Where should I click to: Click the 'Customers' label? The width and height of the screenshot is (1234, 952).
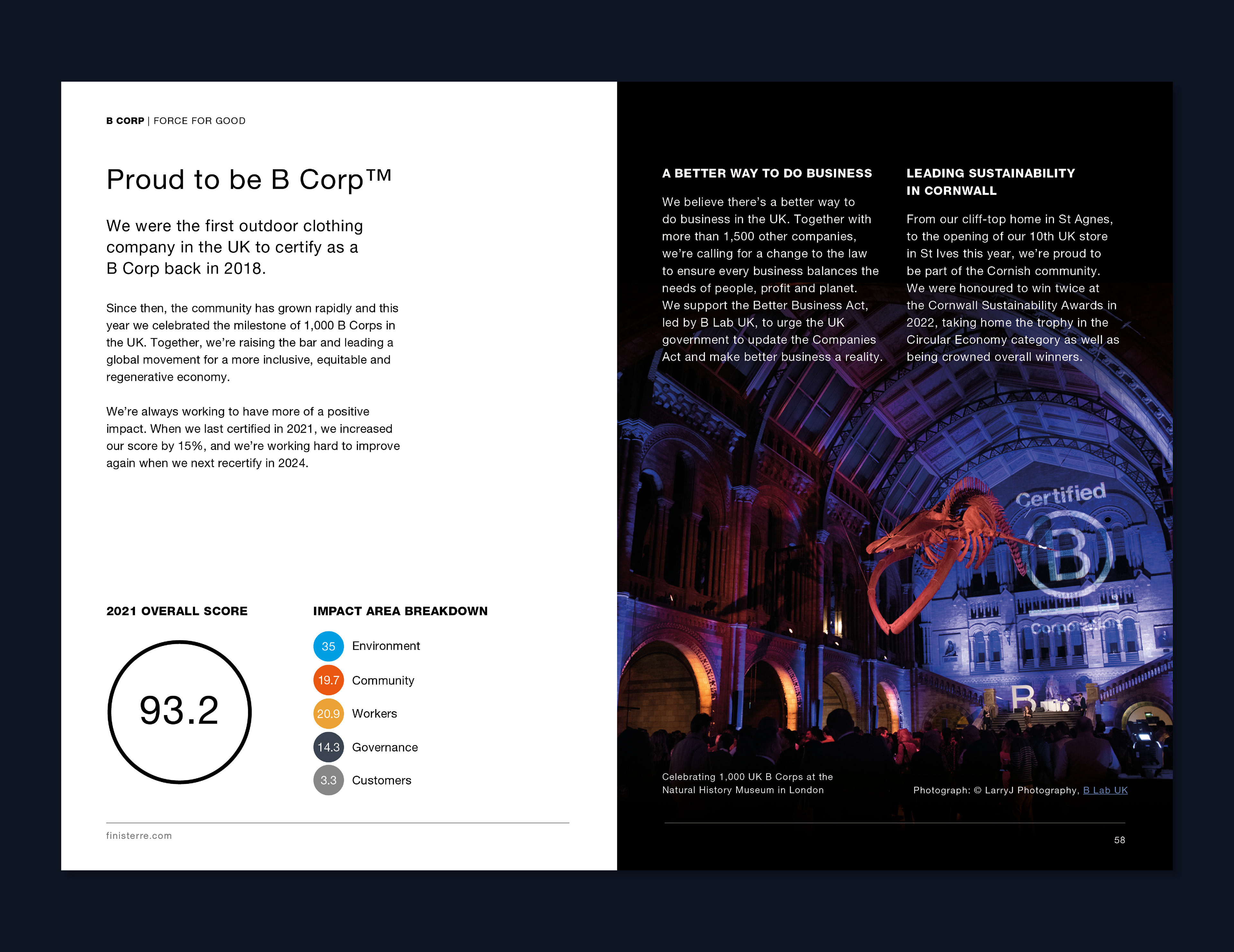point(381,780)
